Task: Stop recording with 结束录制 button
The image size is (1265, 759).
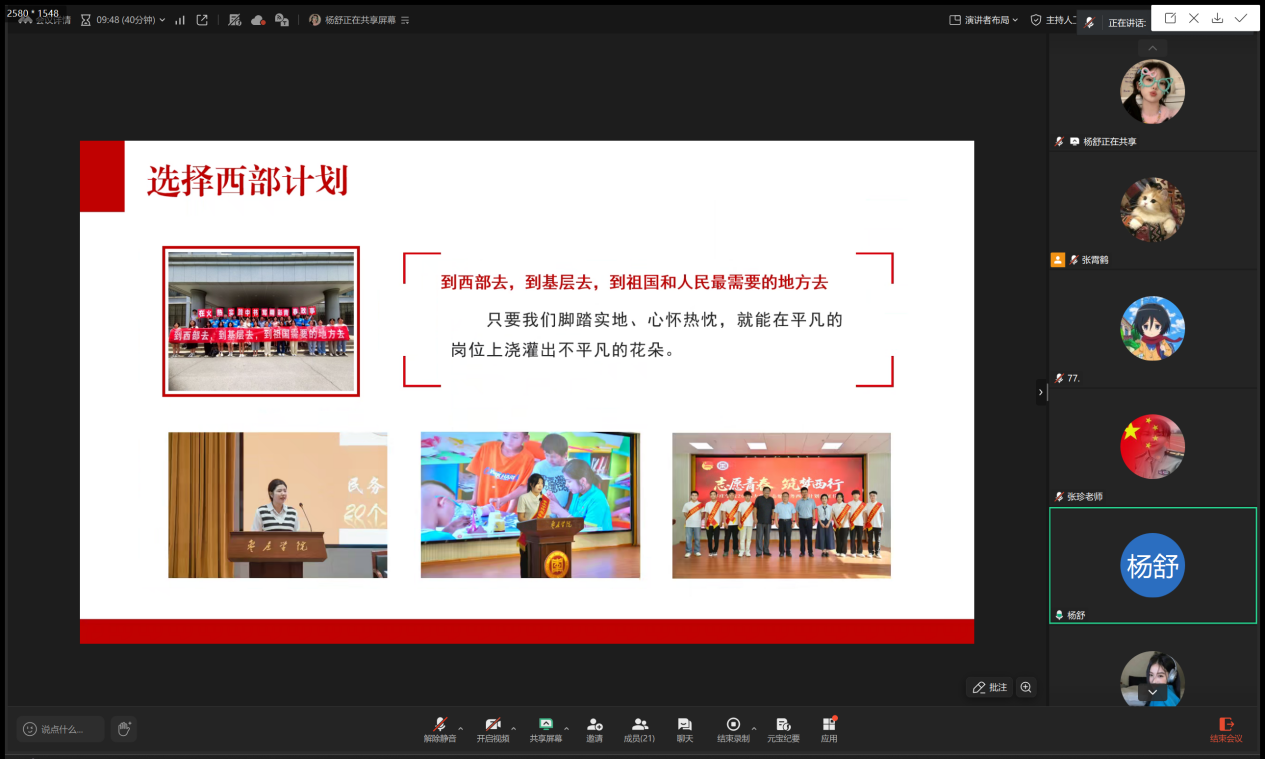Action: click(x=733, y=729)
